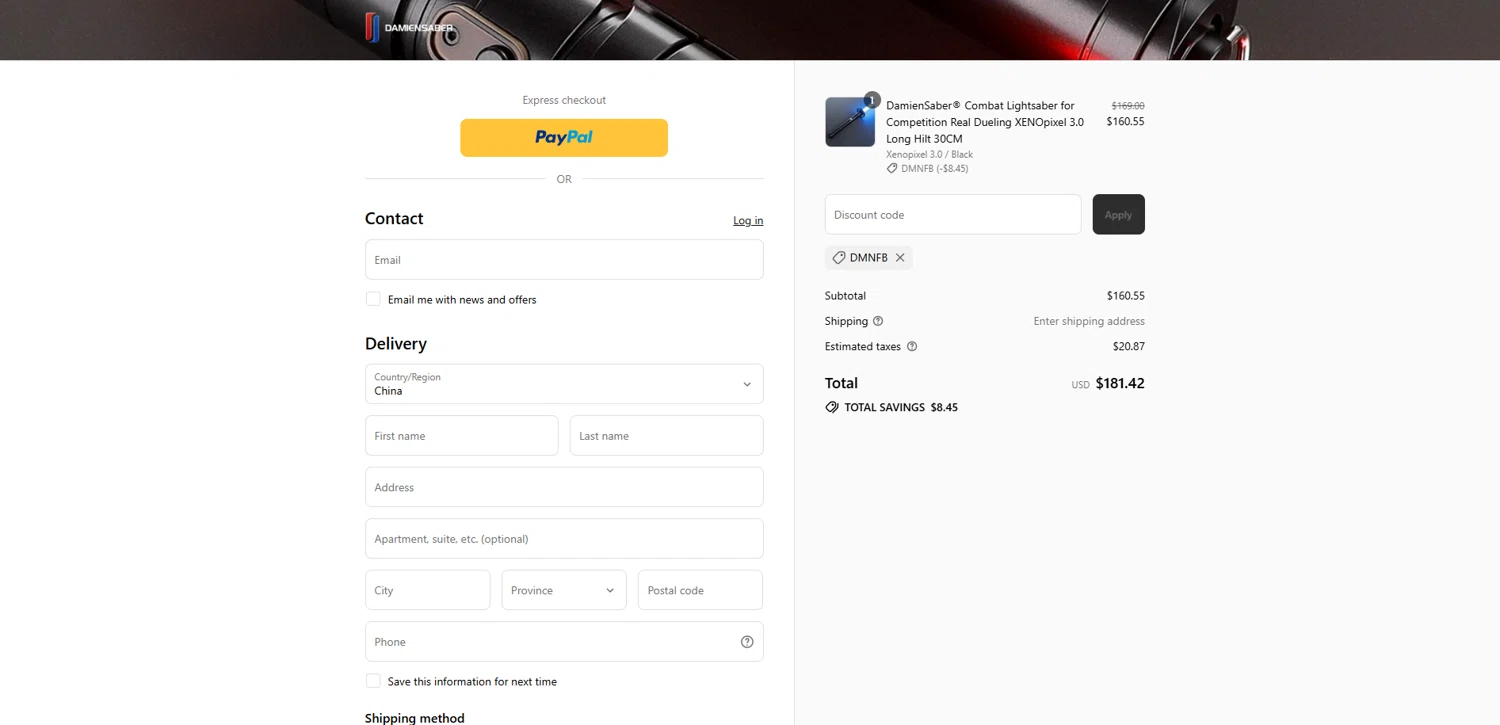
Task: Focus the Email input field
Action: pyautogui.click(x=564, y=259)
